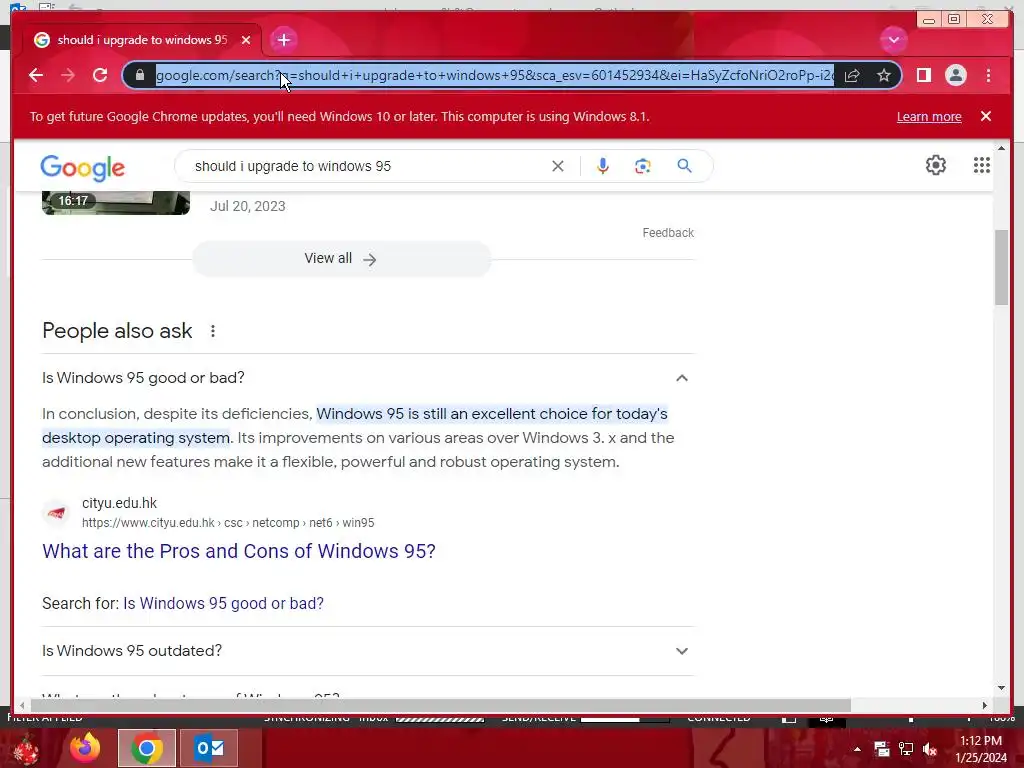Switch to Outlook in the taskbar
Screen dimensions: 1024x768
click(x=209, y=748)
